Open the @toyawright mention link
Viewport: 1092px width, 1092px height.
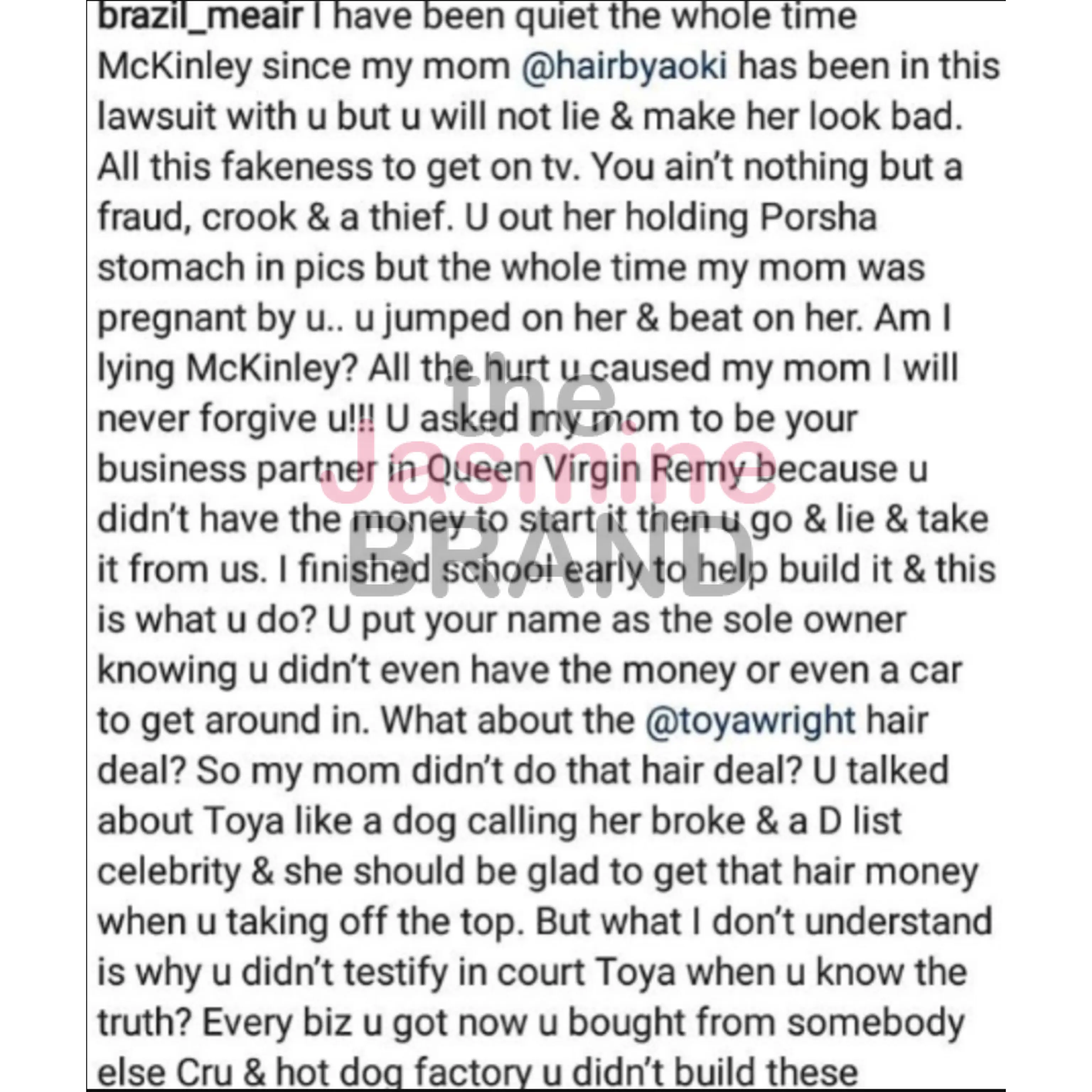tap(749, 721)
